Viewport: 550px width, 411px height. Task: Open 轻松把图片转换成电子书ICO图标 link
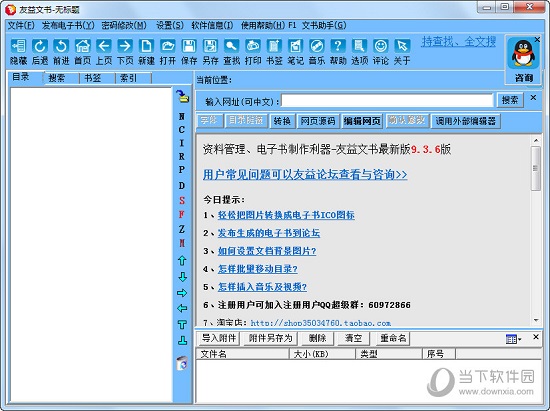(x=286, y=215)
